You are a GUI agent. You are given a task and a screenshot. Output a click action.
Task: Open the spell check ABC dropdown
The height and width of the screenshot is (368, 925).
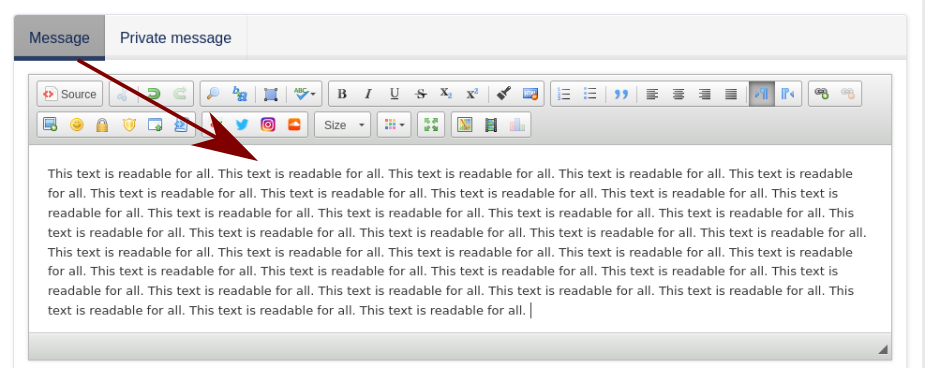[x=304, y=94]
